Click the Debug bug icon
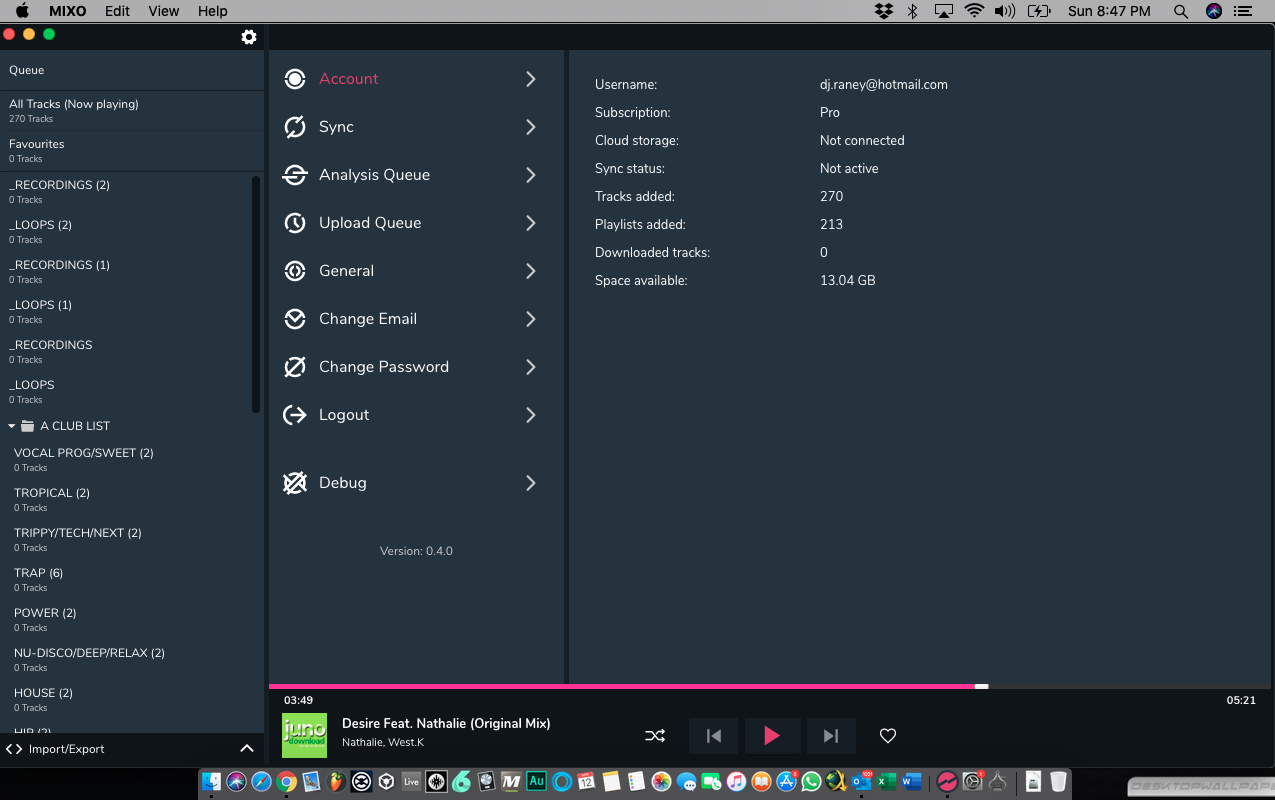This screenshot has height=800, width=1275. 294,483
